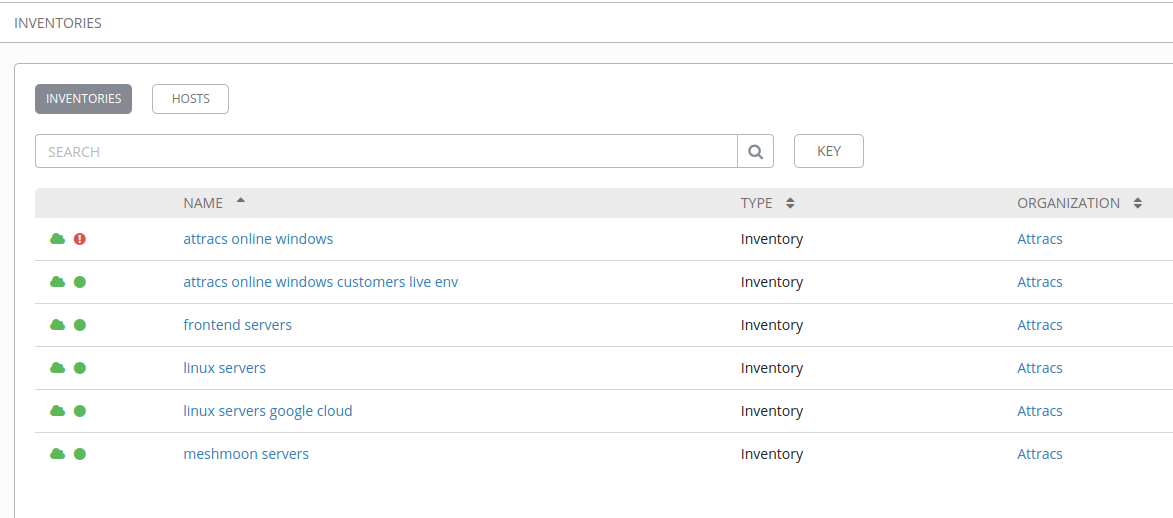This screenshot has height=518, width=1173.
Task: Open inventory attracs online windows
Action: [258, 239]
